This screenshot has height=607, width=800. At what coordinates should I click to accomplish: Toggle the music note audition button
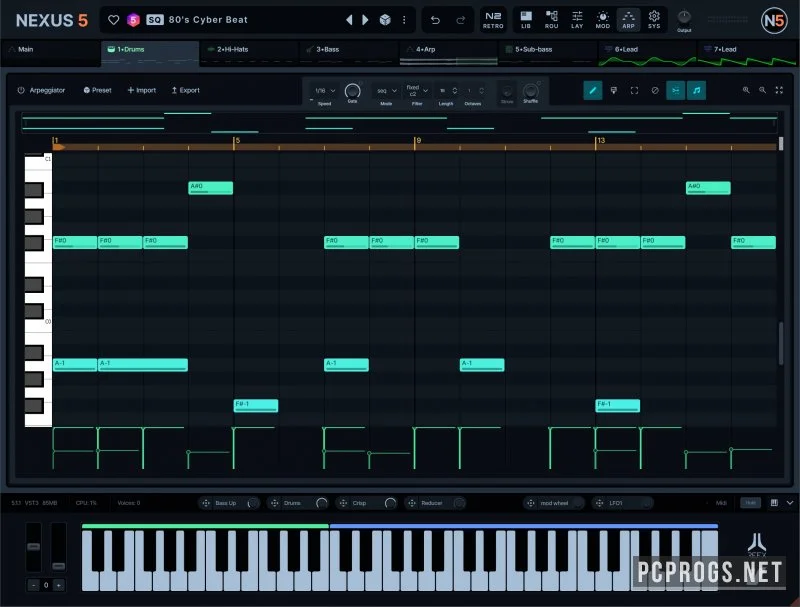click(x=696, y=91)
